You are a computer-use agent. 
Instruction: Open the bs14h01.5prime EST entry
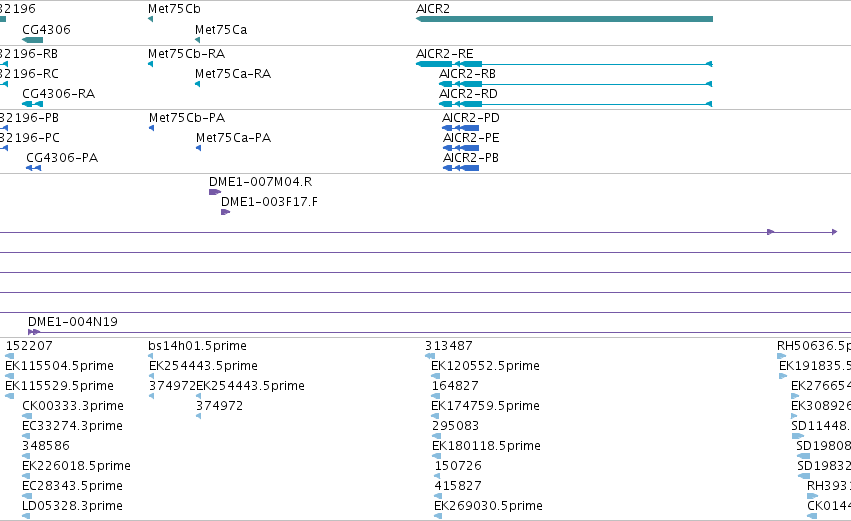(x=198, y=346)
